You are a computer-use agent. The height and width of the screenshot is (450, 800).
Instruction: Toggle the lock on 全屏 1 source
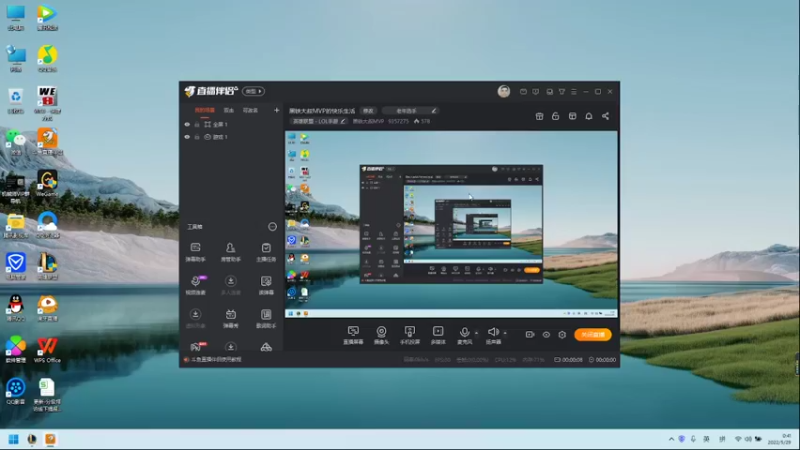click(x=197, y=124)
